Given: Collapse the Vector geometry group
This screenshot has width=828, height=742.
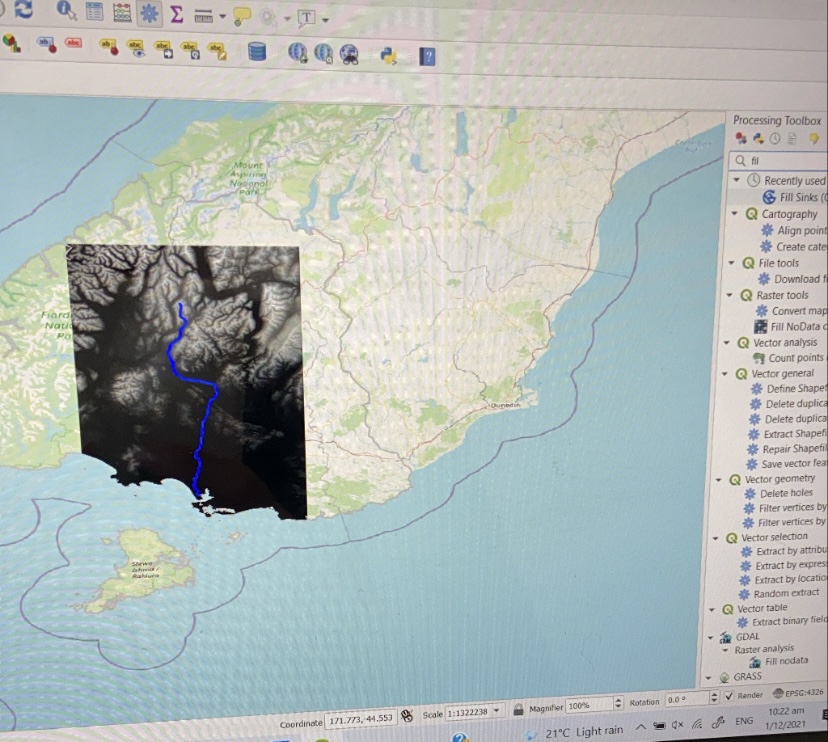Looking at the screenshot, I should point(719,479).
